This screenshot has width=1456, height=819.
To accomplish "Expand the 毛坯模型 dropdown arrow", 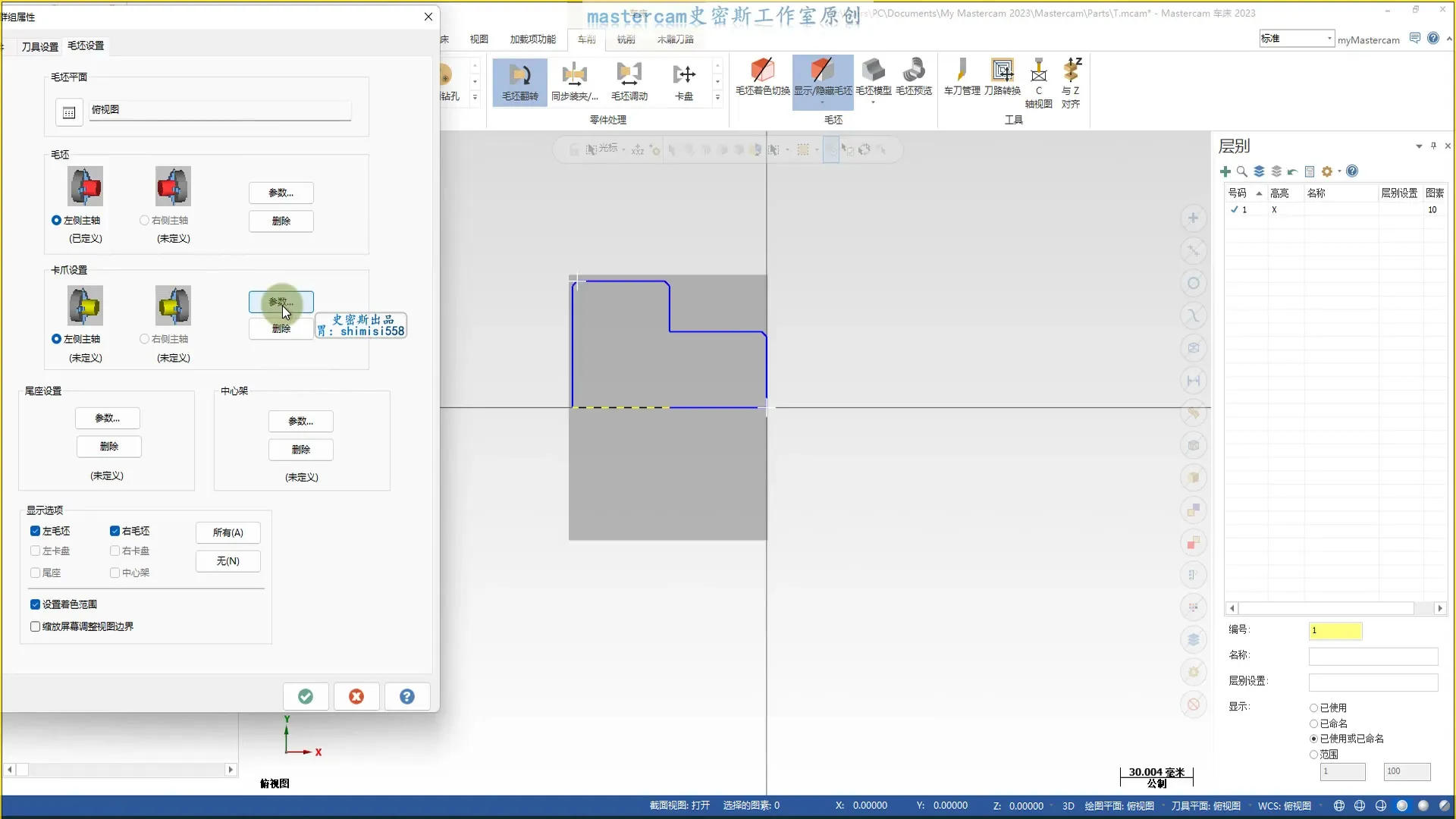I will pyautogui.click(x=873, y=102).
